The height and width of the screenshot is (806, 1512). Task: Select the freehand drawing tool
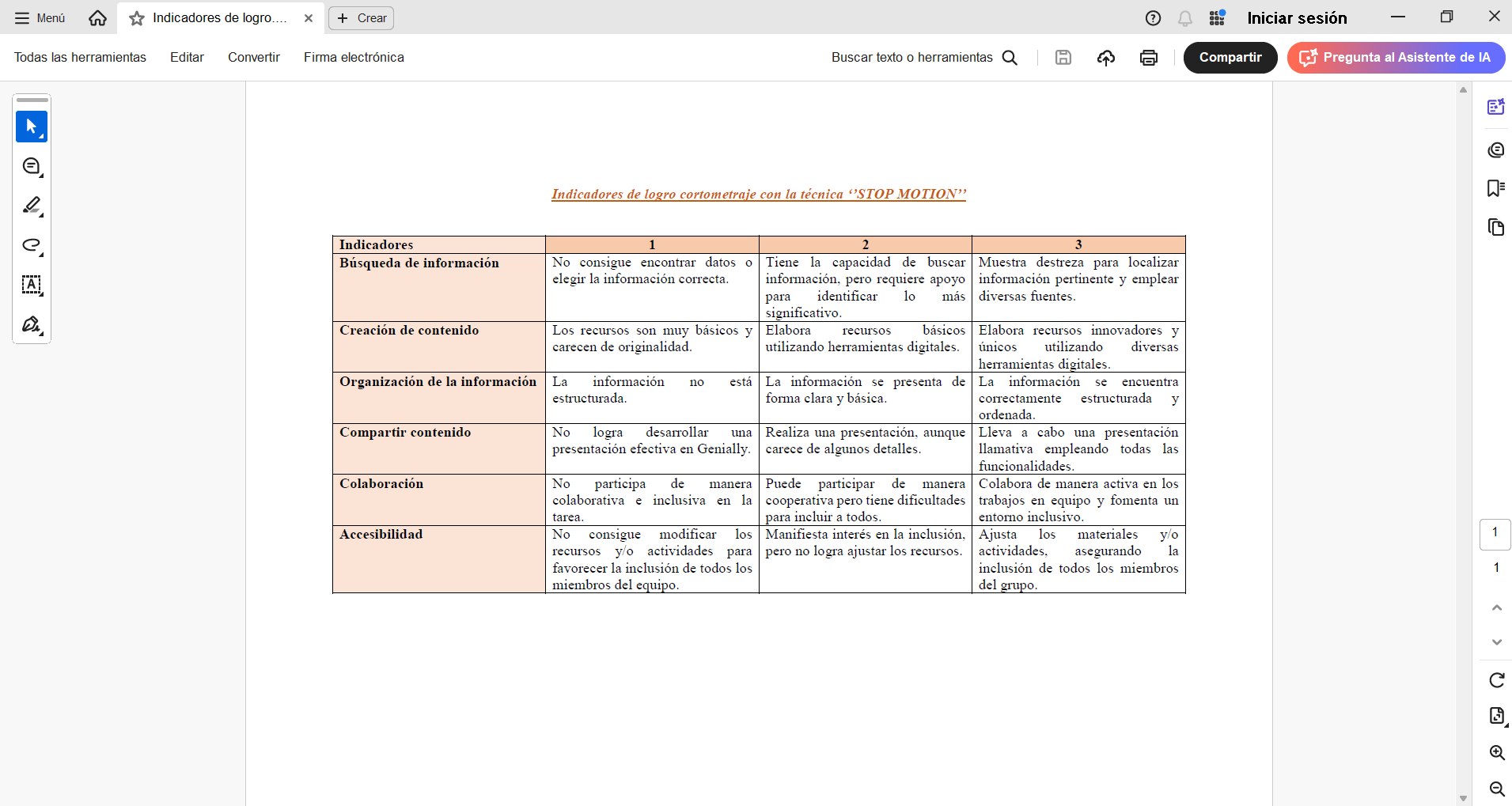tap(32, 246)
